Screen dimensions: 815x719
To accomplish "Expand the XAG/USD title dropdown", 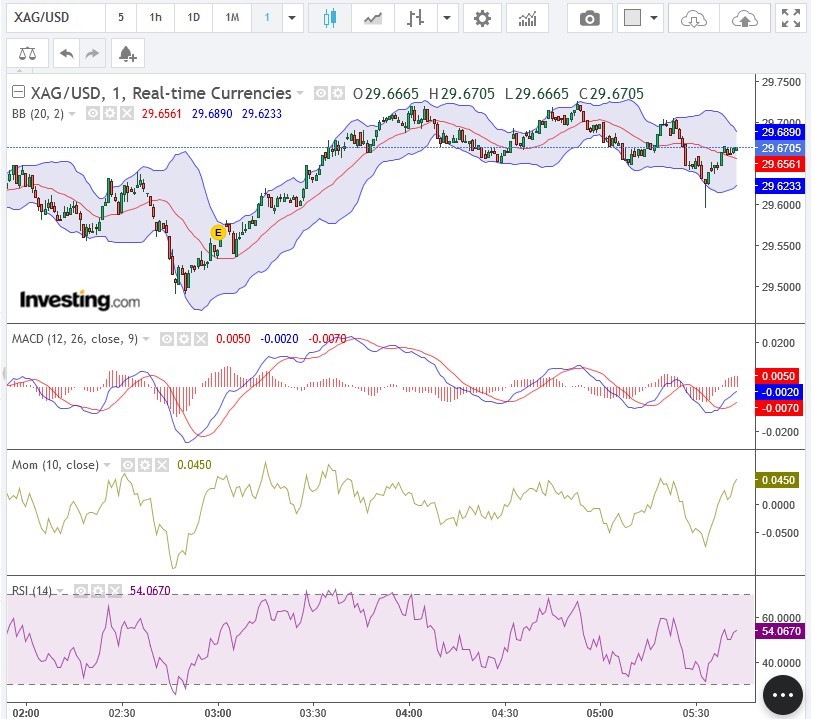I will [x=300, y=94].
